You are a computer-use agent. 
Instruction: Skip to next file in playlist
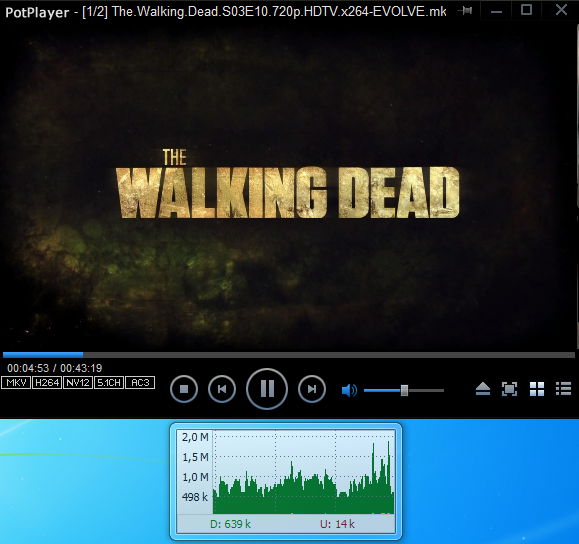point(312,389)
